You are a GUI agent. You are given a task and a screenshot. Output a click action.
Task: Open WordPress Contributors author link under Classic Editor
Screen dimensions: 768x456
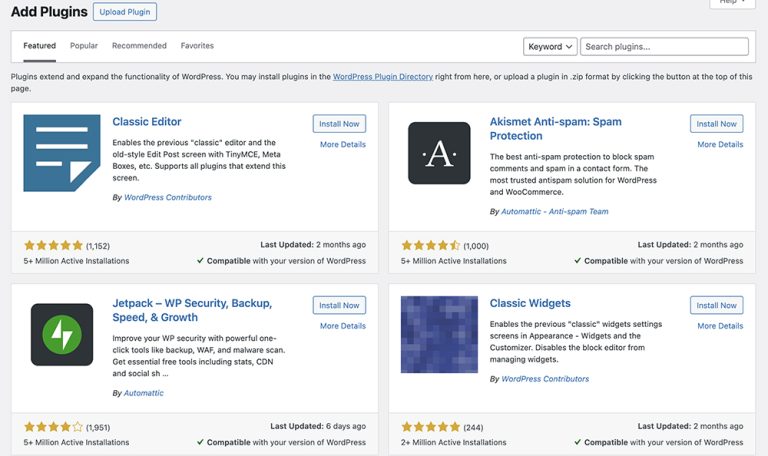[168, 197]
